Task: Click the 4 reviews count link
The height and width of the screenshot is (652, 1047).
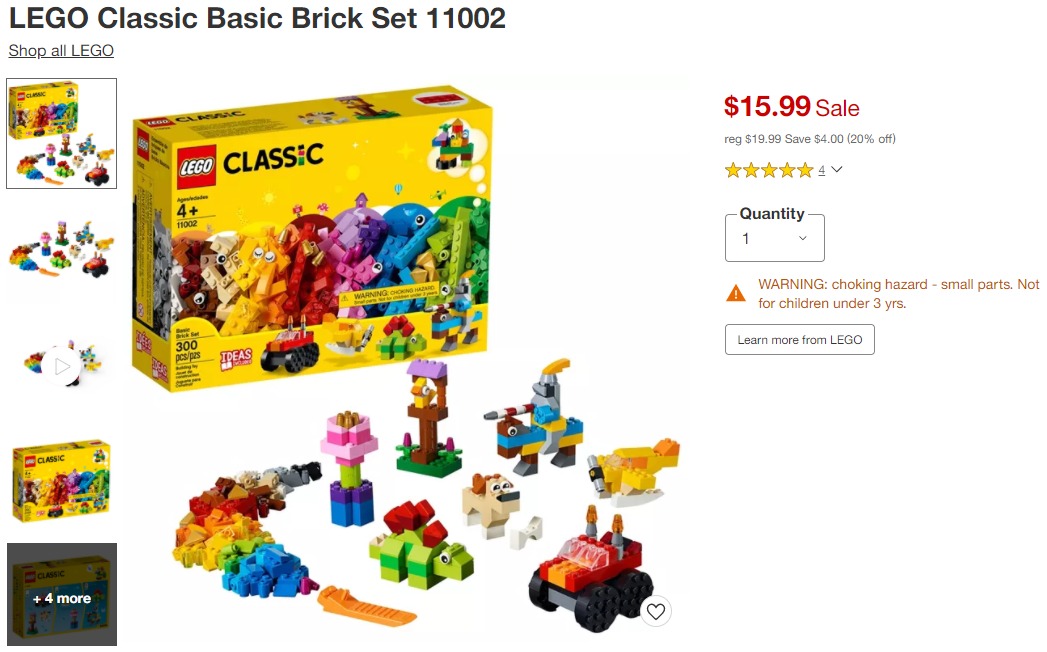Action: [821, 170]
